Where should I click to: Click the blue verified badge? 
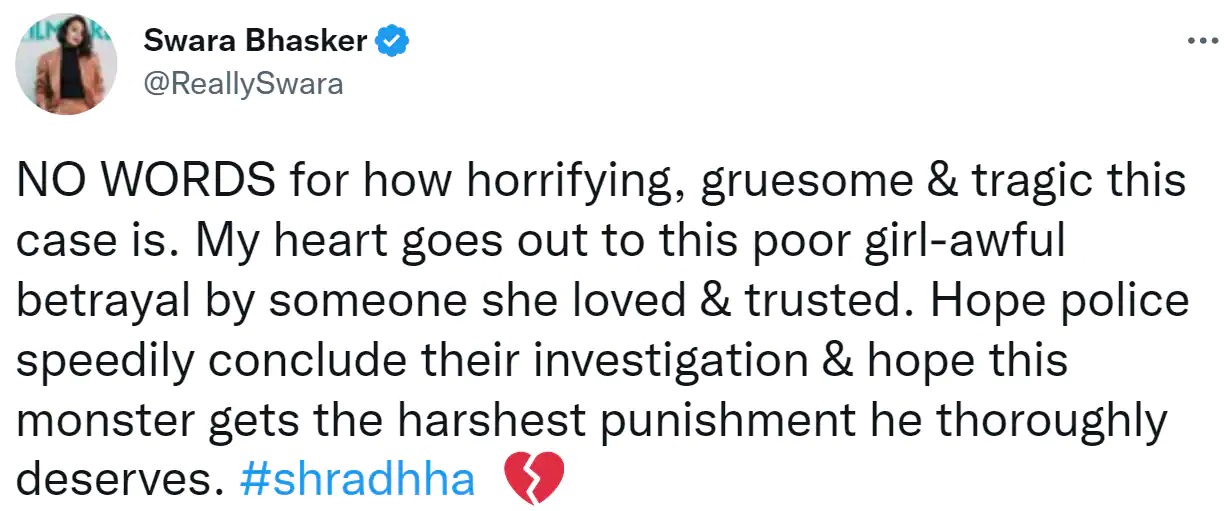[390, 42]
